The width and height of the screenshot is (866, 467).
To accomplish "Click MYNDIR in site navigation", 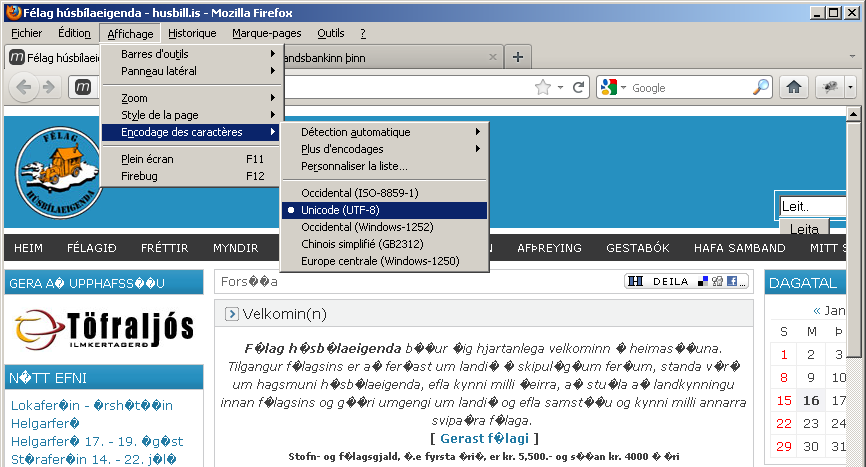I will click(x=236, y=248).
